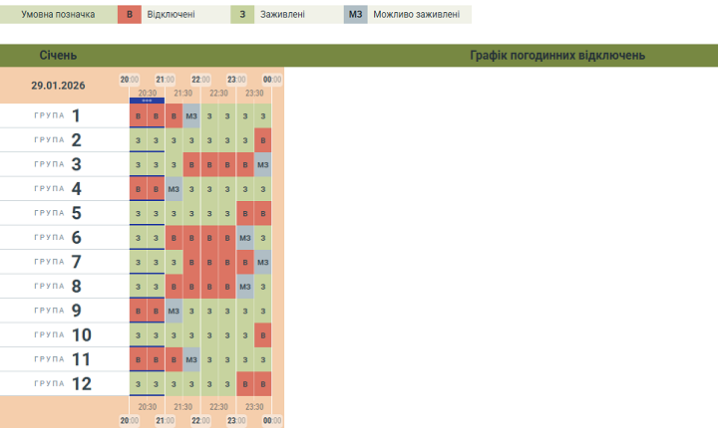Click the Відключені legend label

pos(174,15)
